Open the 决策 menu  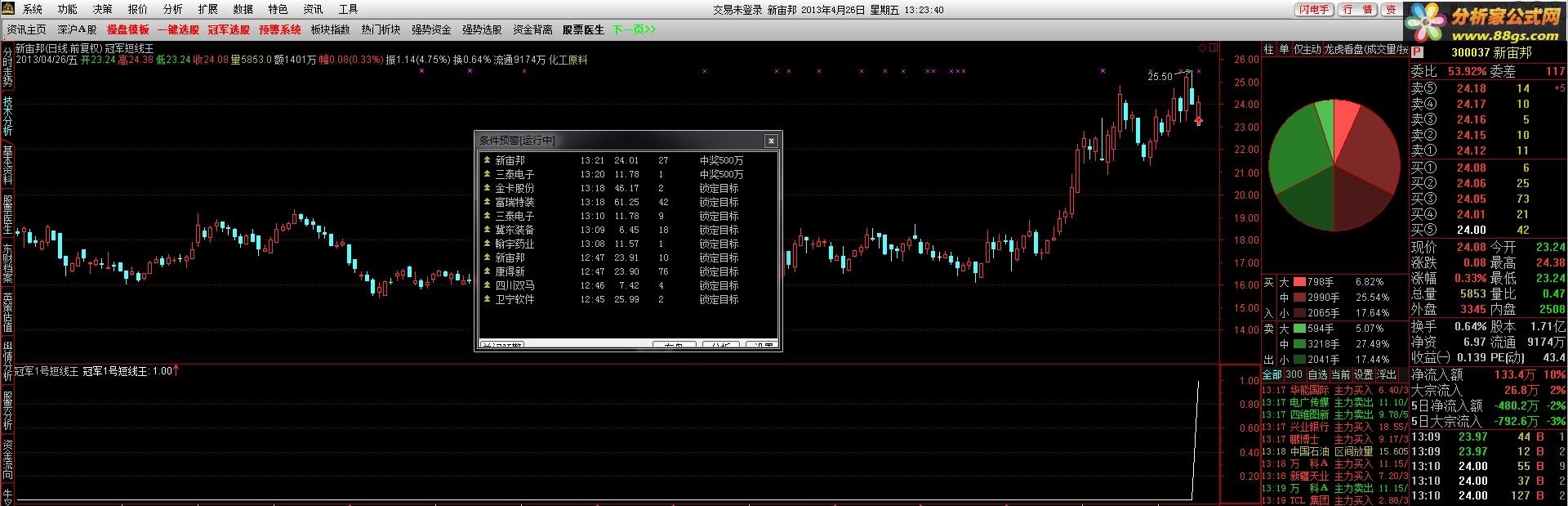(103, 10)
